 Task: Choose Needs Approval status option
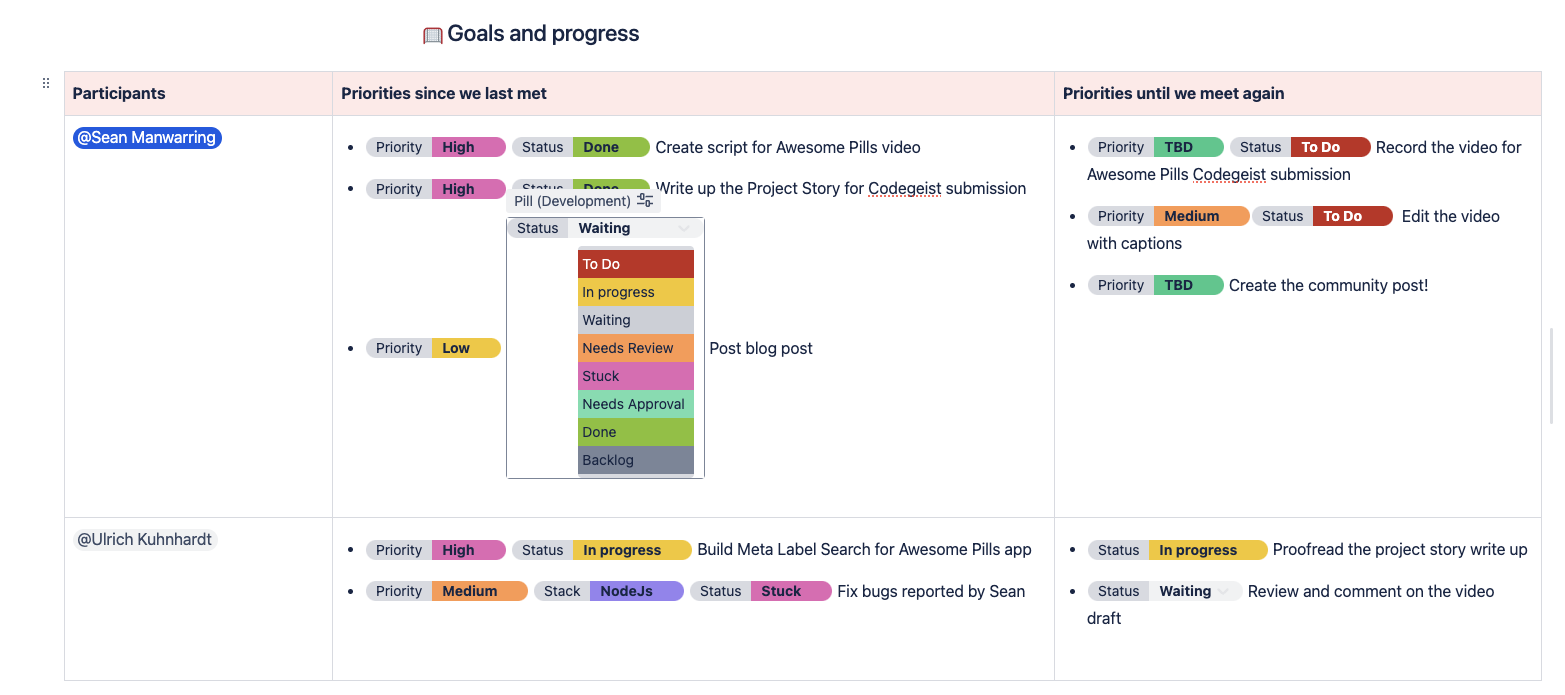[x=635, y=404]
